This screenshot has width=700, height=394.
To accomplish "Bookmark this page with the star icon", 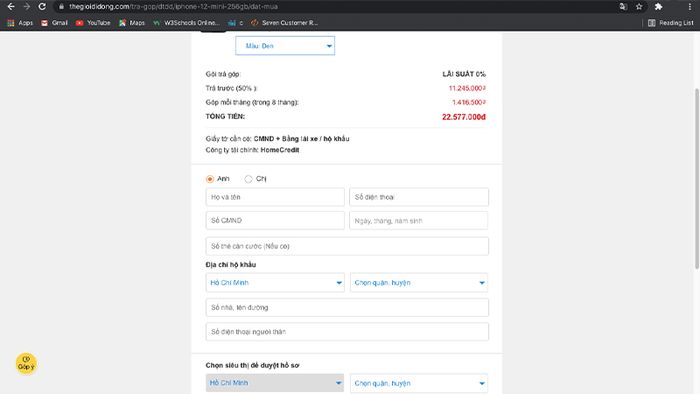I will [x=639, y=7].
